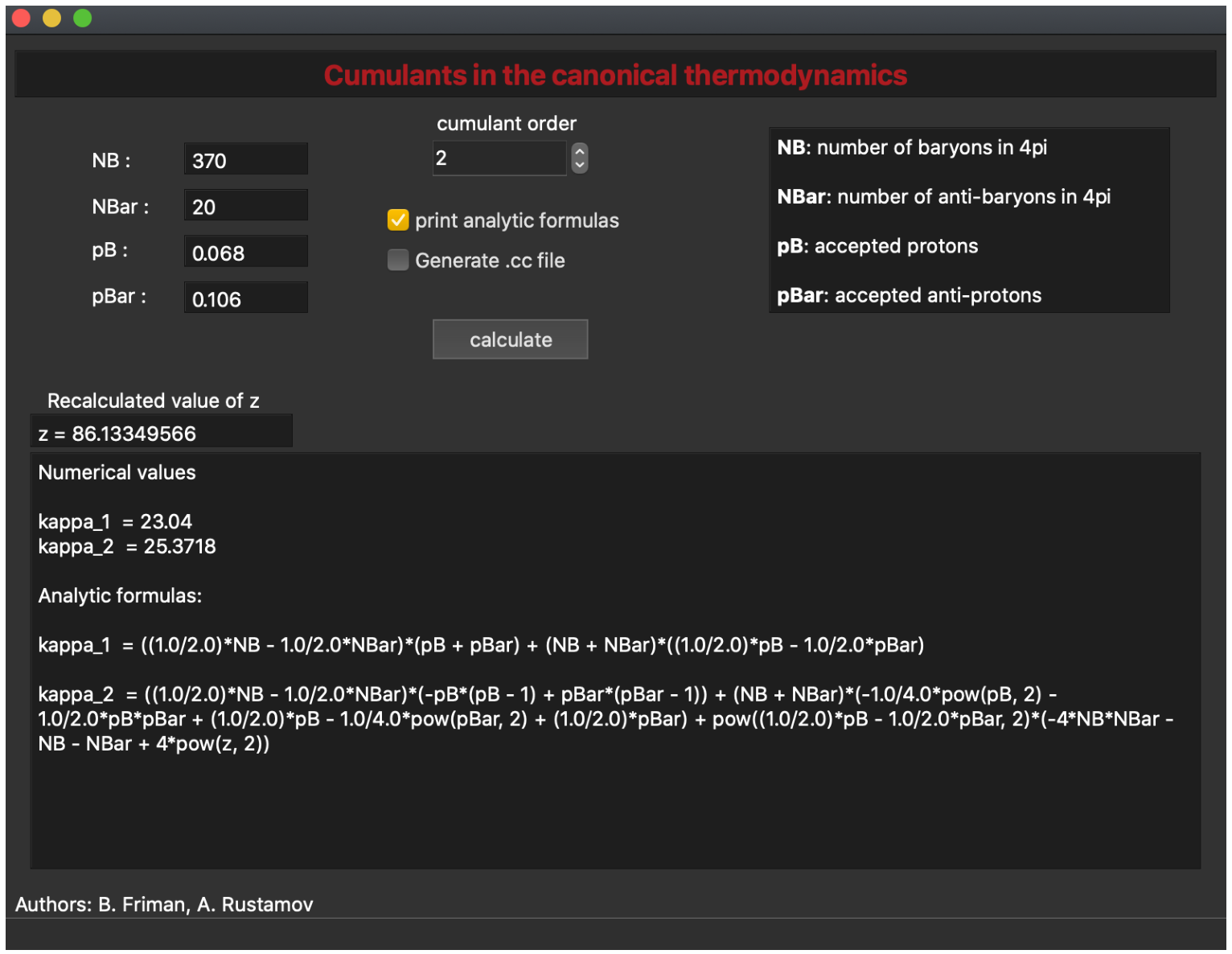Click the NB description in the legend panel
1232x954 pixels.
[912, 147]
